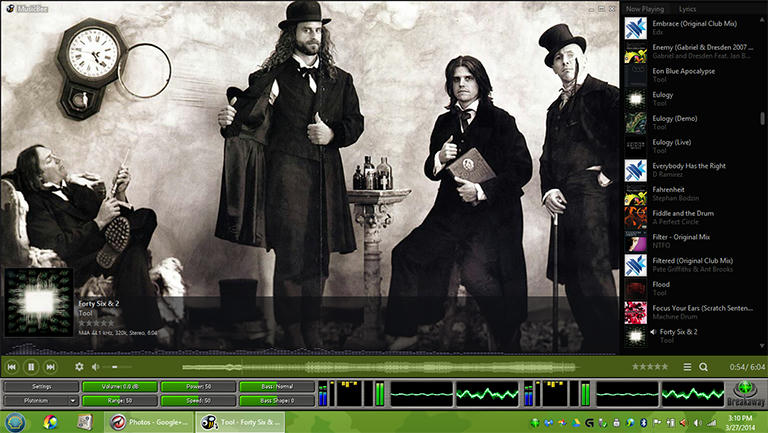Adjust the Breakaway Range 50 slider

pyautogui.click(x=120, y=401)
